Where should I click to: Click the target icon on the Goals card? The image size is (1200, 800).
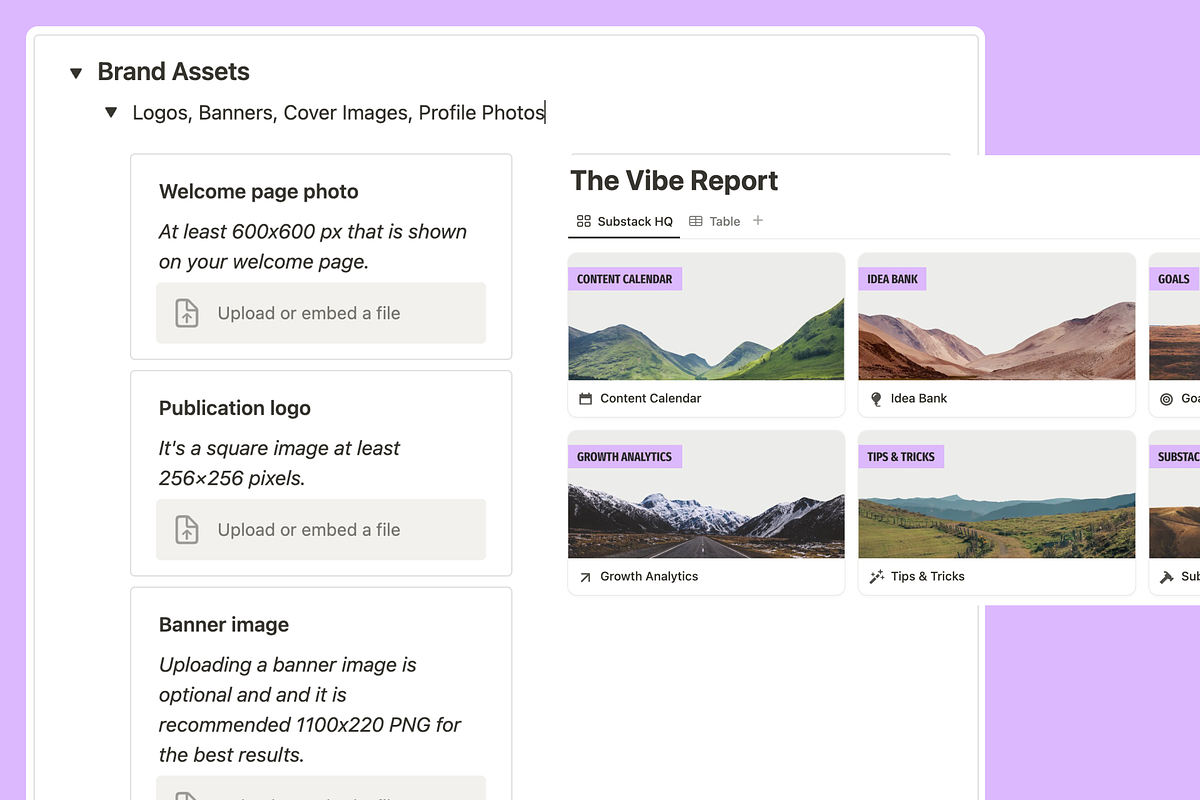tap(1166, 399)
